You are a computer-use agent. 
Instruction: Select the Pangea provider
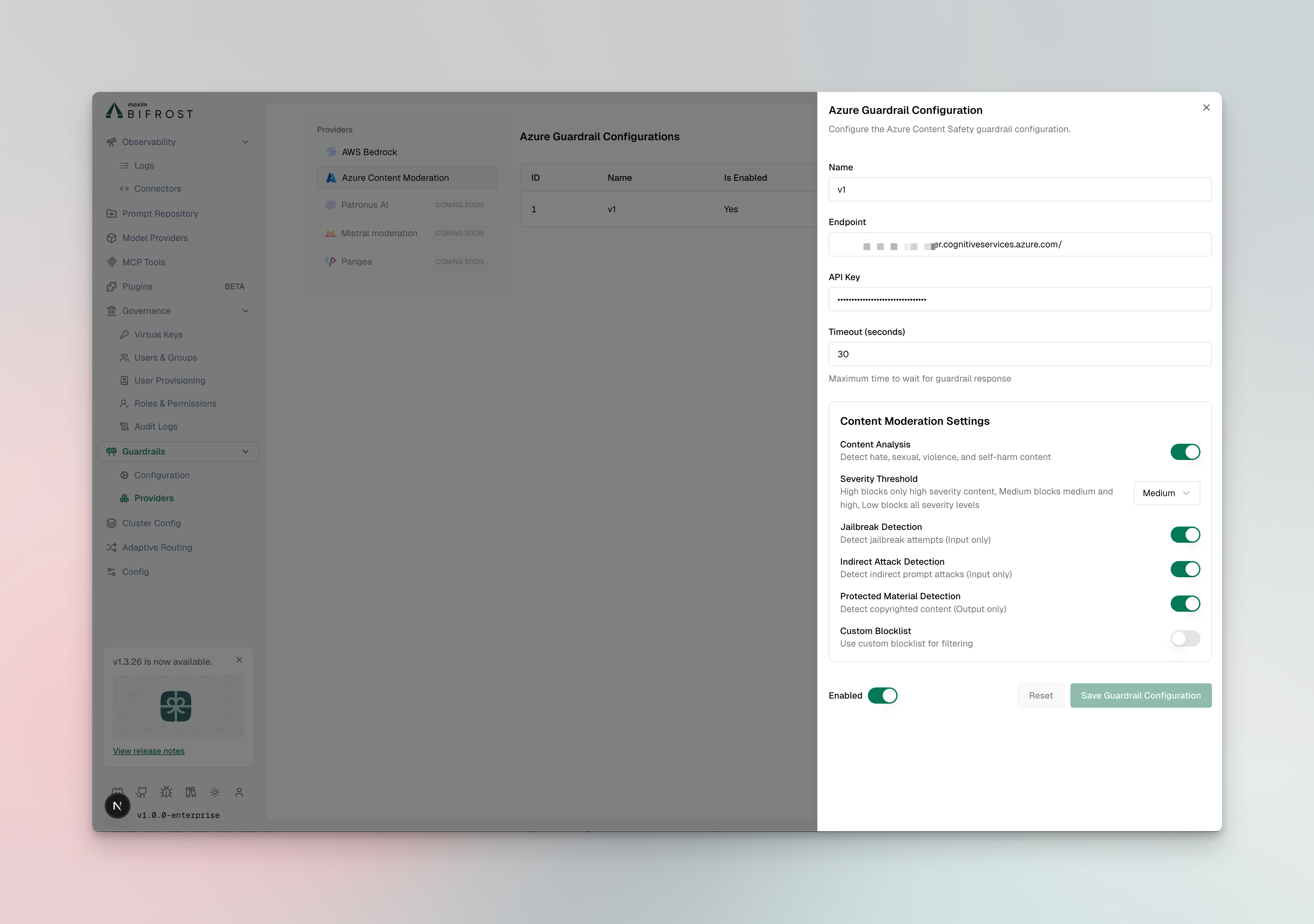pyautogui.click(x=407, y=262)
